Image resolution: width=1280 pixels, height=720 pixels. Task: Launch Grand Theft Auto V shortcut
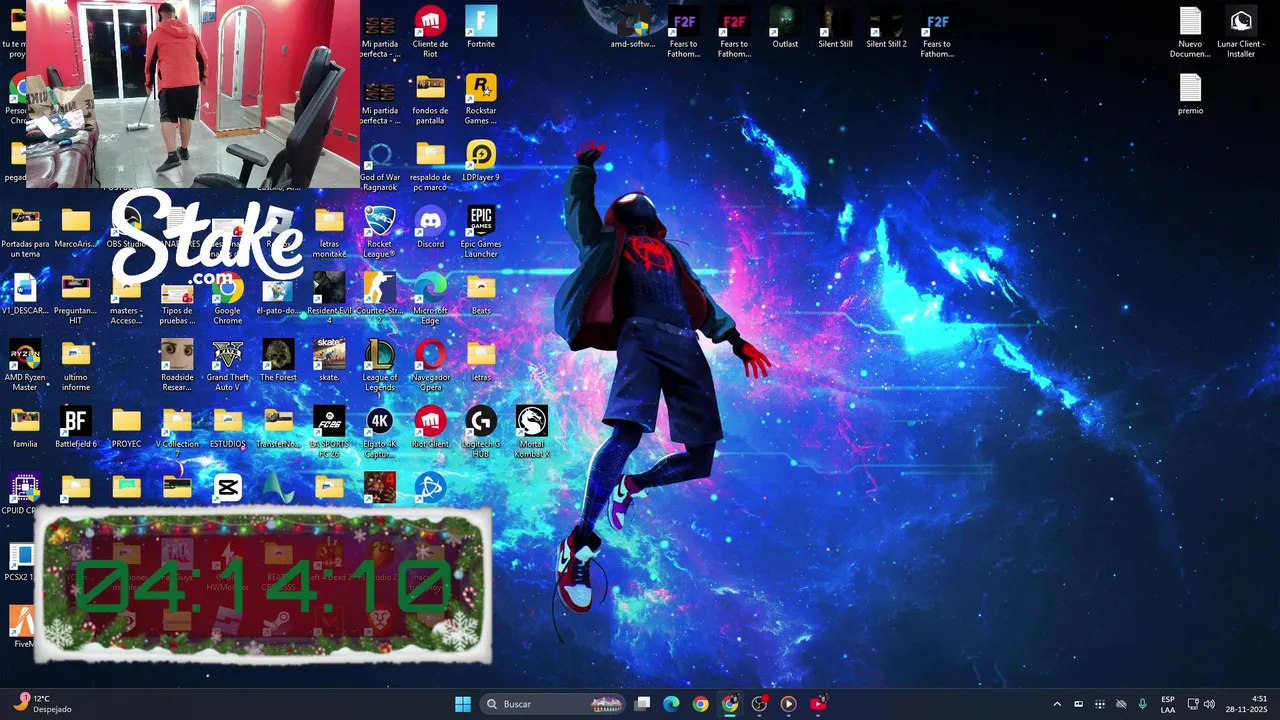pos(227,366)
